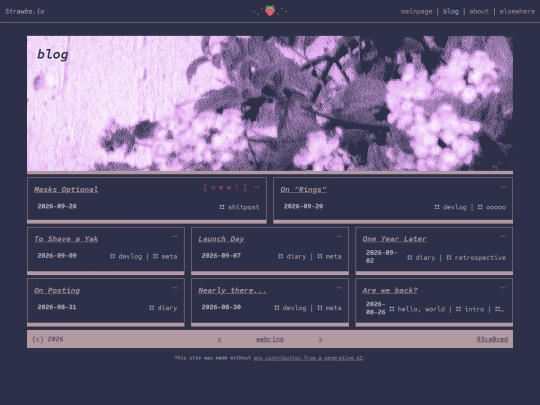Select the ooooo tag on On "Rings"

(491, 207)
